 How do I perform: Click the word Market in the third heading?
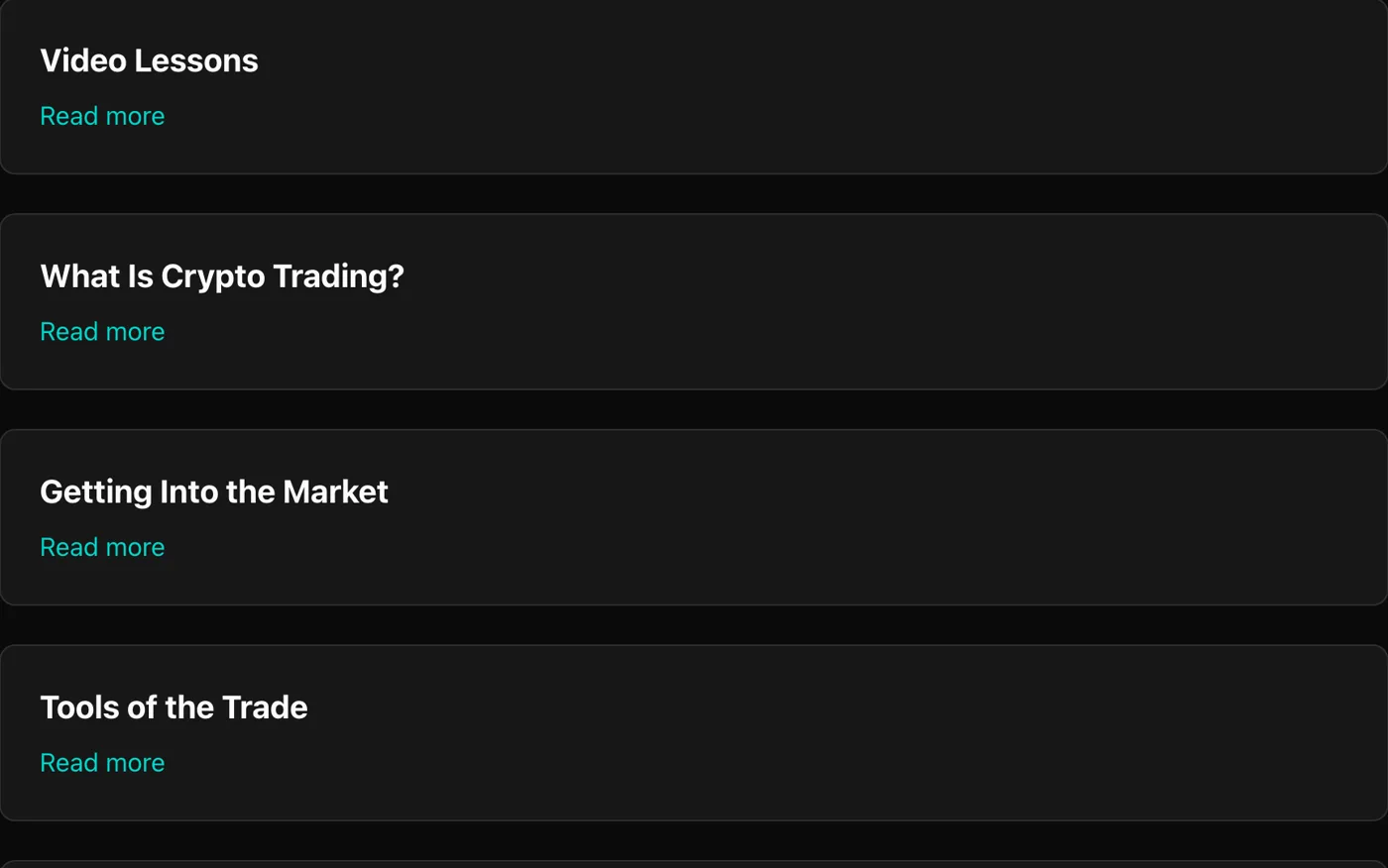point(335,491)
